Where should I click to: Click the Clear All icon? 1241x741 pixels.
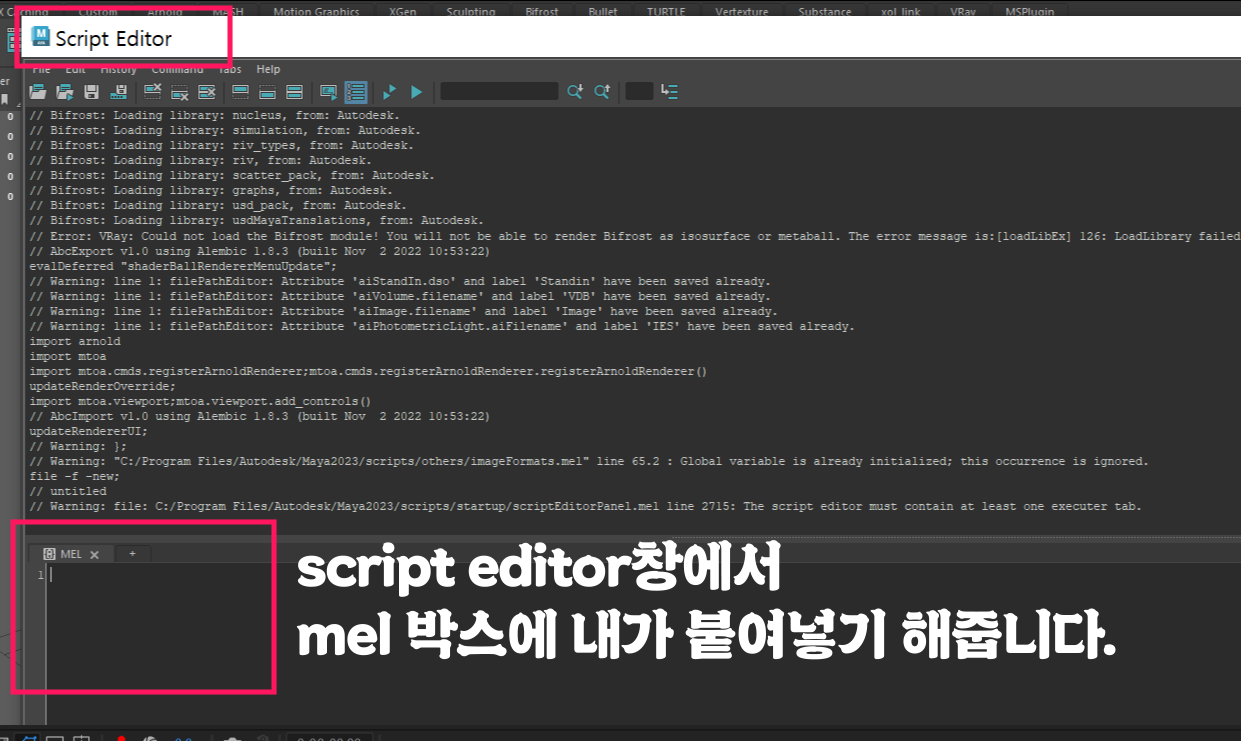[207, 92]
